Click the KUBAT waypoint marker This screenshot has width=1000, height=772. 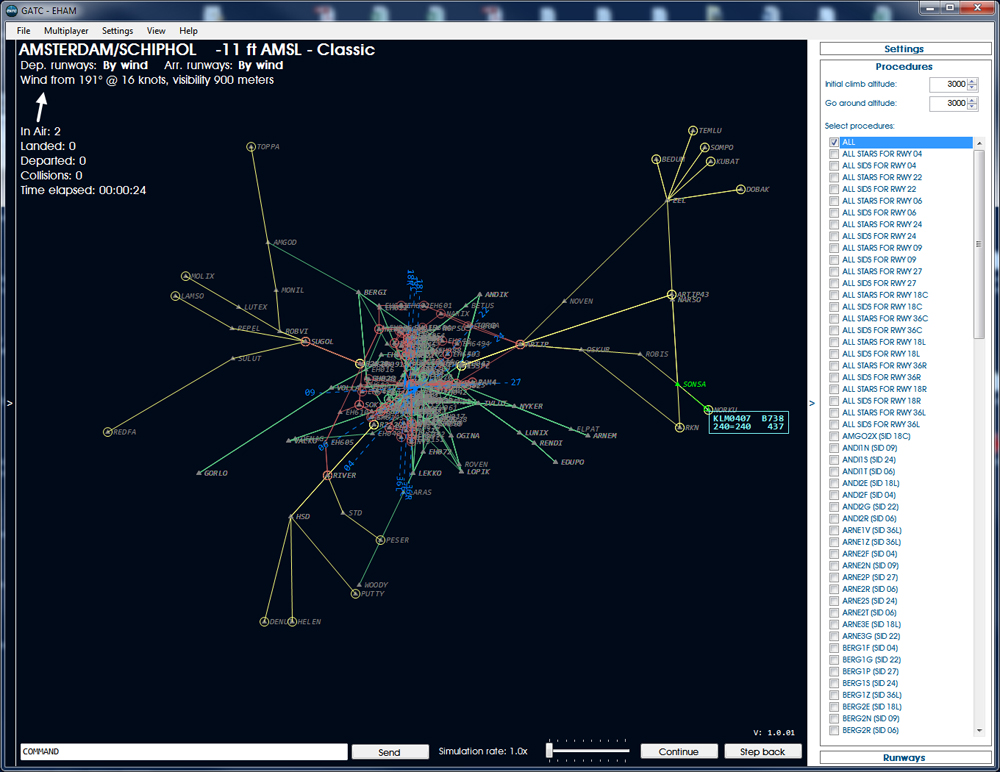point(710,161)
